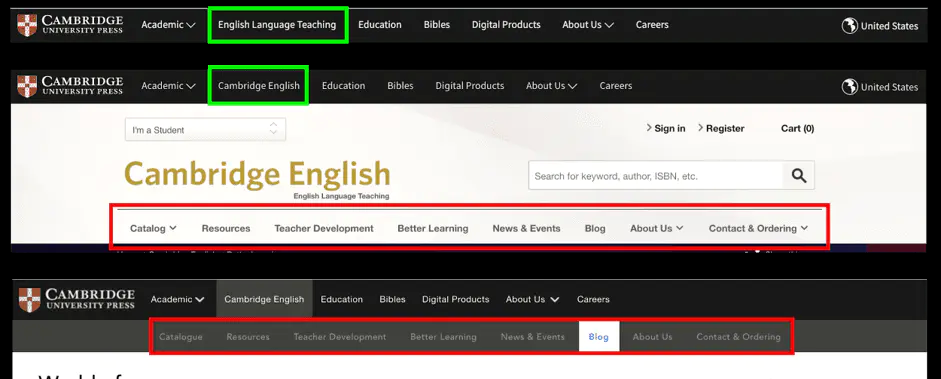Click Cambridge University Press logo beside English Language Teaching bar
This screenshot has width=941, height=379.
coord(70,25)
